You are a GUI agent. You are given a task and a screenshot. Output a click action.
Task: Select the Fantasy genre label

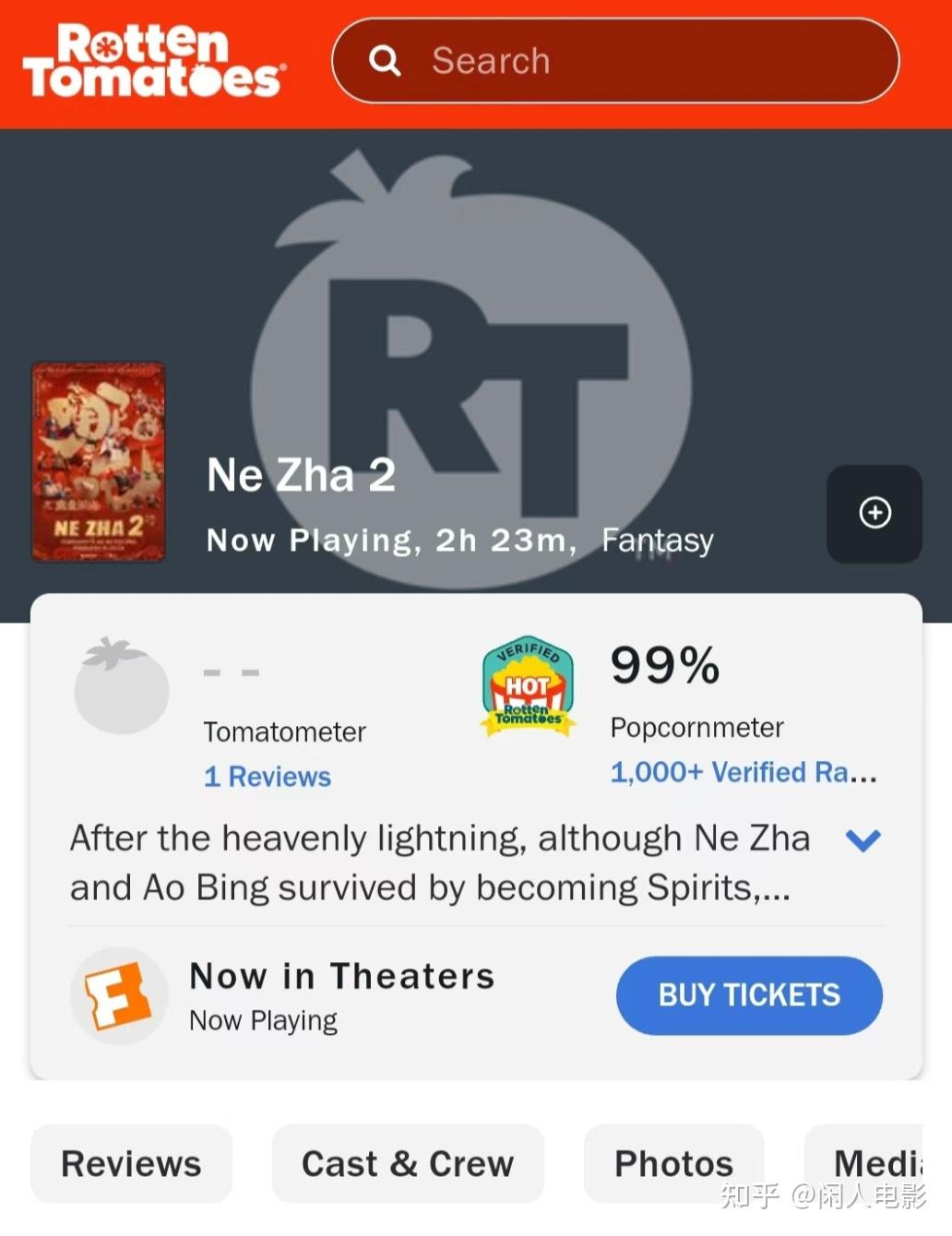coord(658,541)
